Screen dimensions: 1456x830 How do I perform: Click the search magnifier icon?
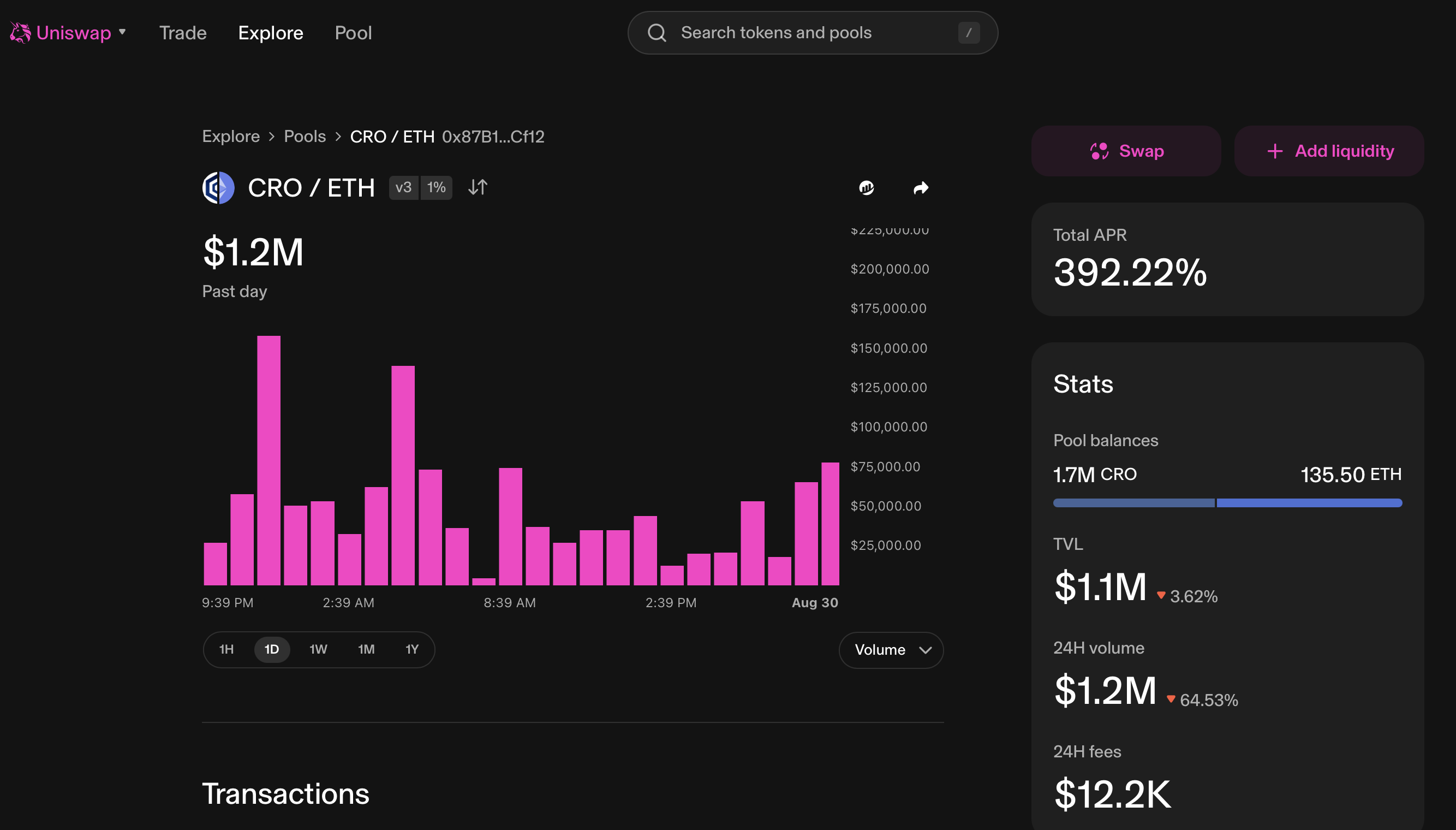pyautogui.click(x=657, y=33)
